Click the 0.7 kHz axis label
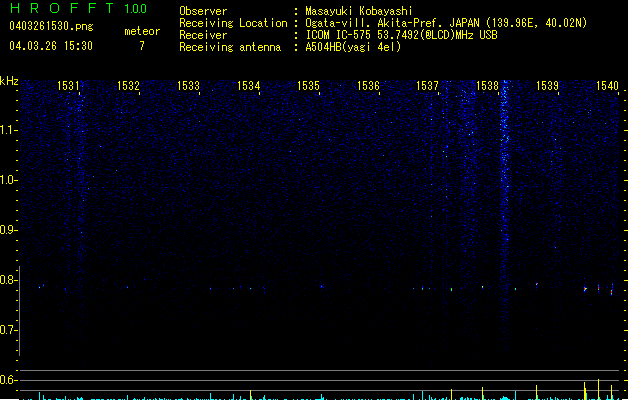The height and width of the screenshot is (400, 629). 8,330
